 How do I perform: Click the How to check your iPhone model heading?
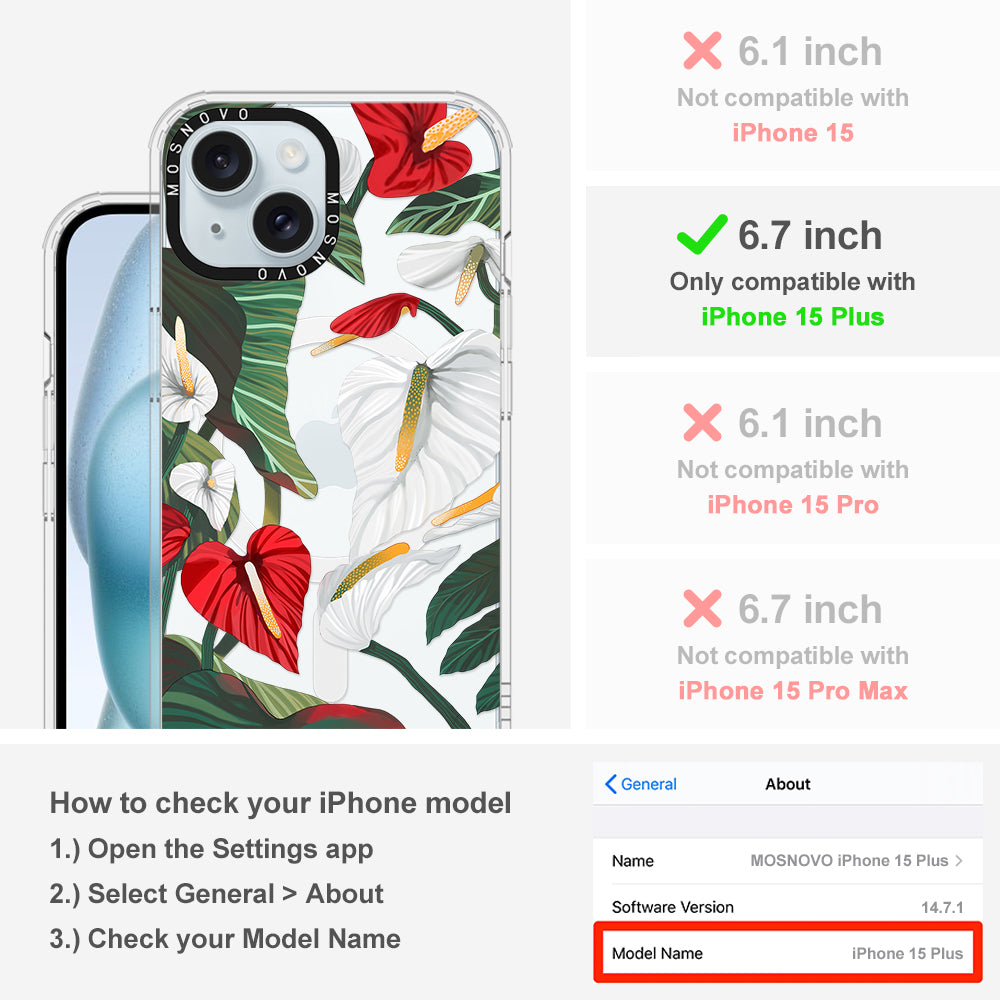[x=281, y=803]
